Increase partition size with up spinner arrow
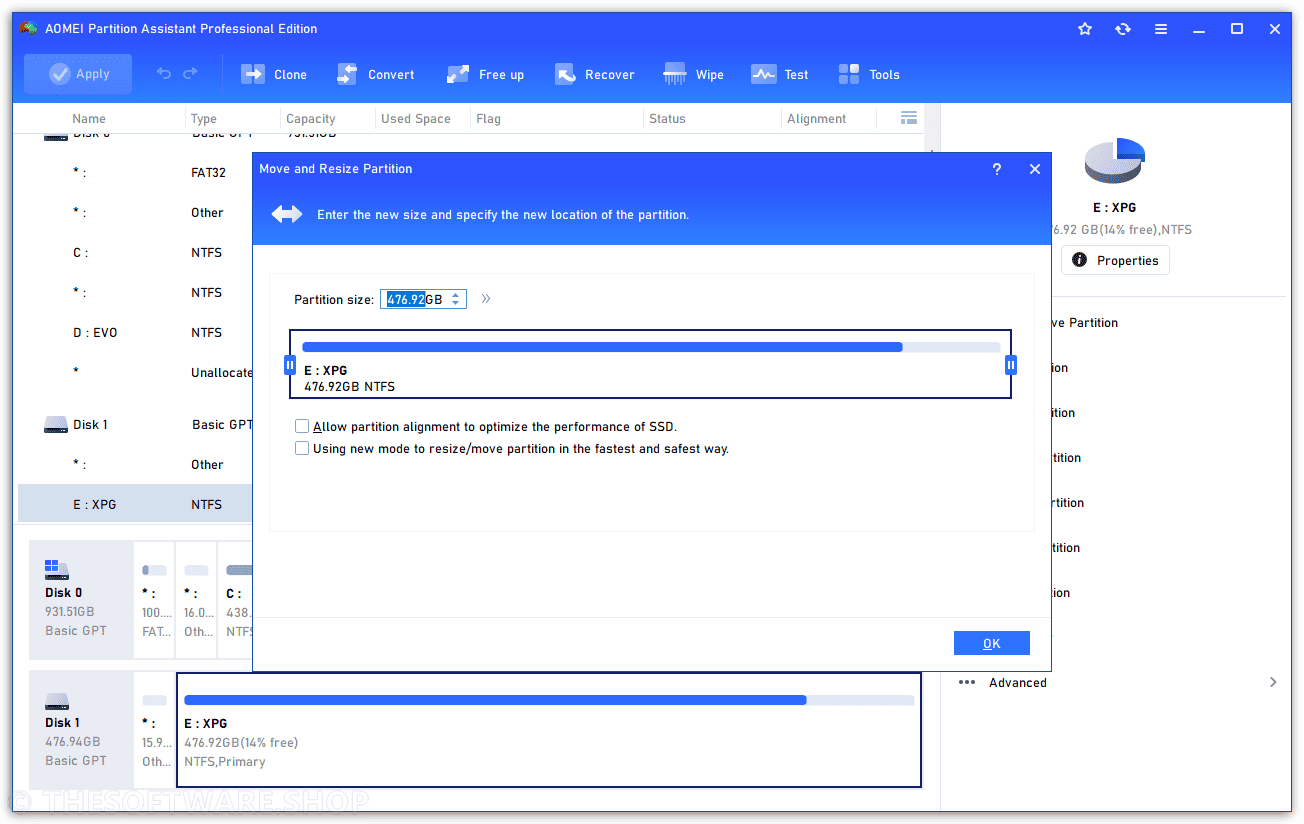Image resolution: width=1304 pixels, height=824 pixels. (x=456, y=295)
